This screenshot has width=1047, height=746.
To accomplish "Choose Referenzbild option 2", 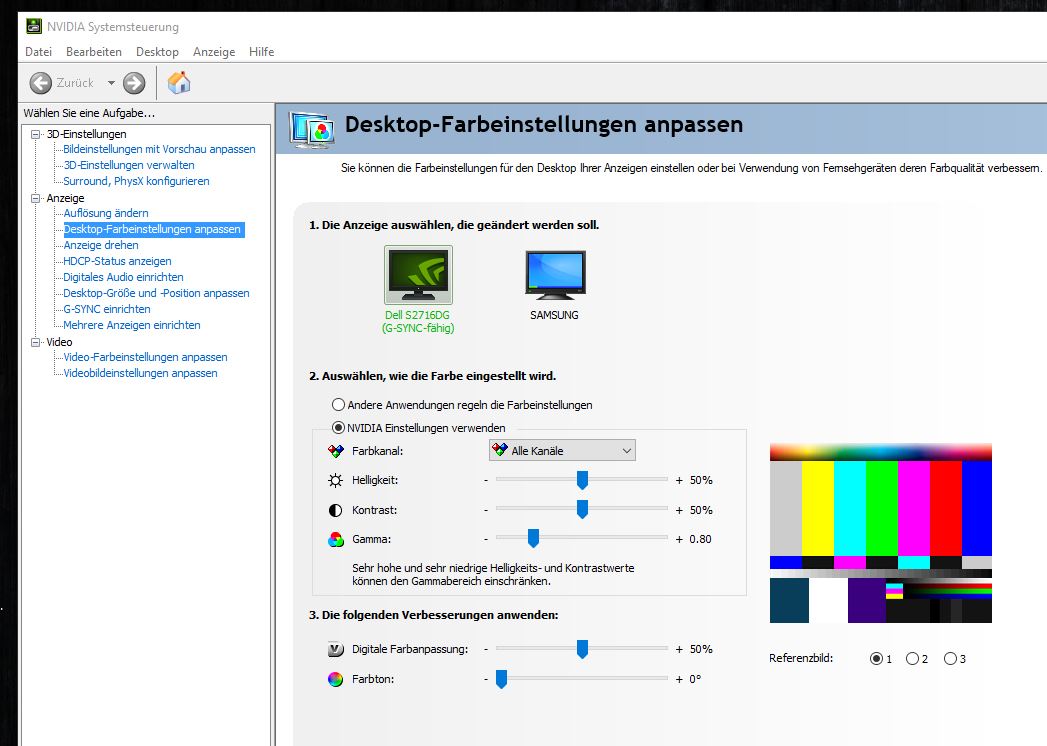I will click(912, 659).
